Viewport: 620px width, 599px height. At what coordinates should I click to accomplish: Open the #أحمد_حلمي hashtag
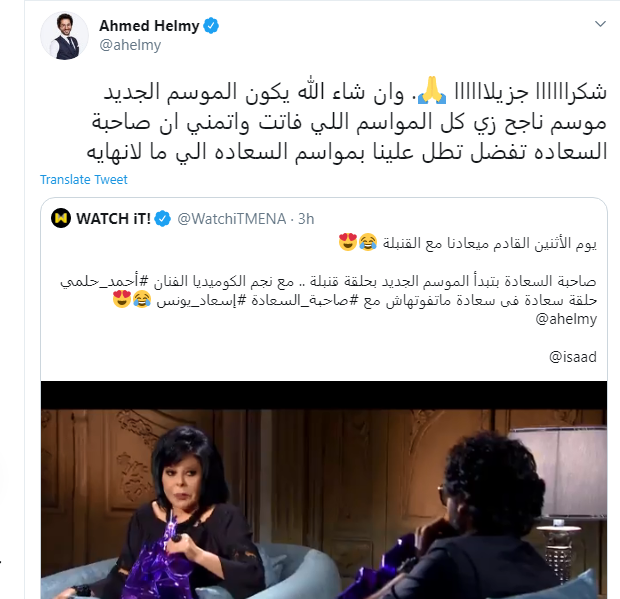click(x=104, y=282)
